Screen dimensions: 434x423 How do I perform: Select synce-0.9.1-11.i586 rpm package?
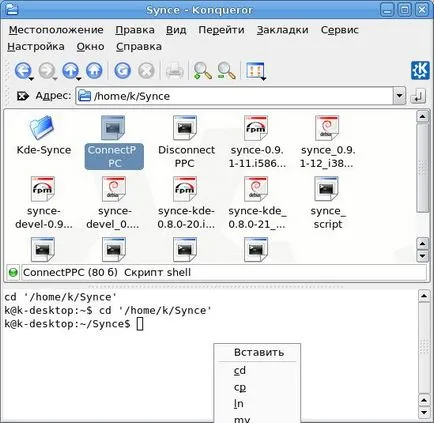(x=257, y=142)
